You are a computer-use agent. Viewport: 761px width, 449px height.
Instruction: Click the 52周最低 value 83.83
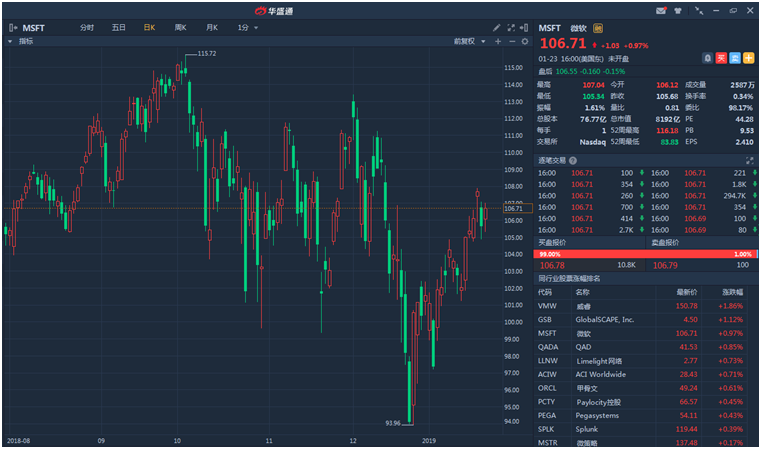point(669,142)
